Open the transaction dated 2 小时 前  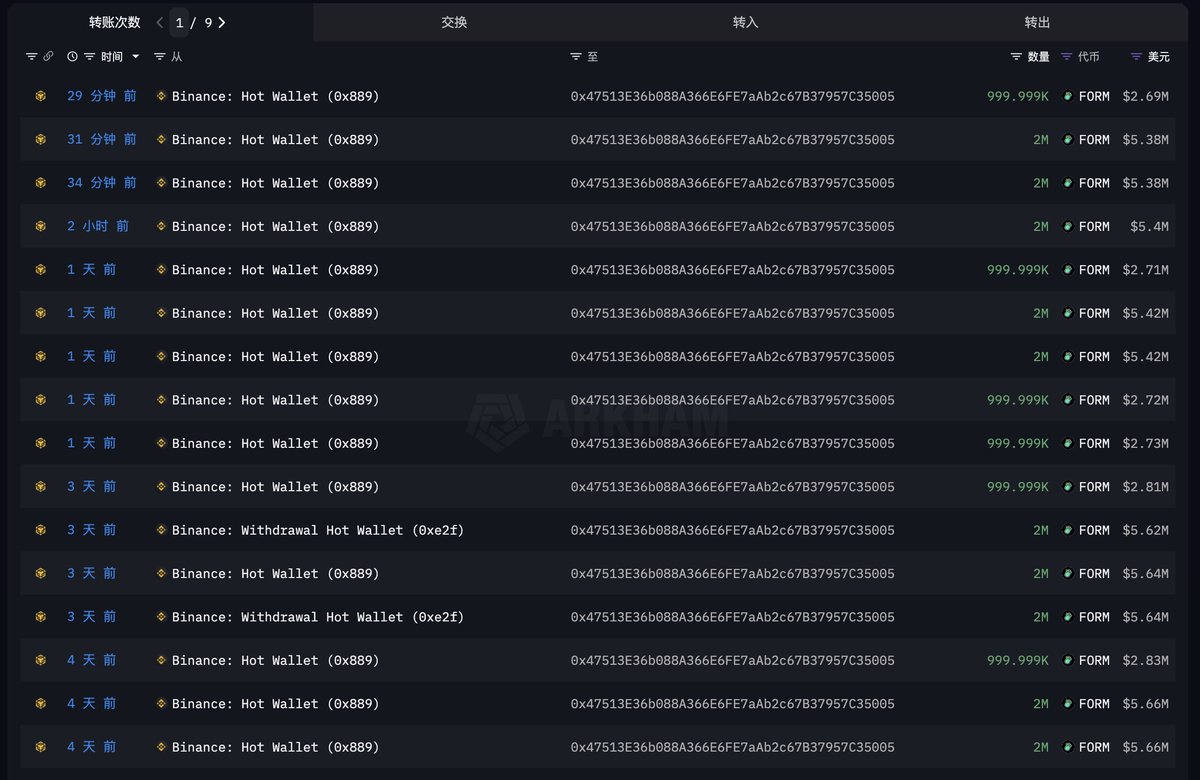pyautogui.click(x=98, y=226)
